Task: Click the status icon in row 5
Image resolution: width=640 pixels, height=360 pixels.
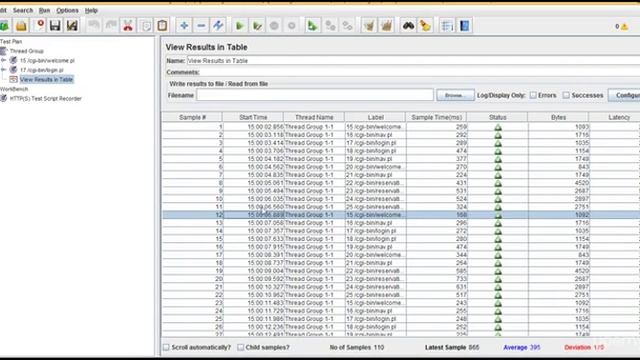Action: click(x=498, y=159)
